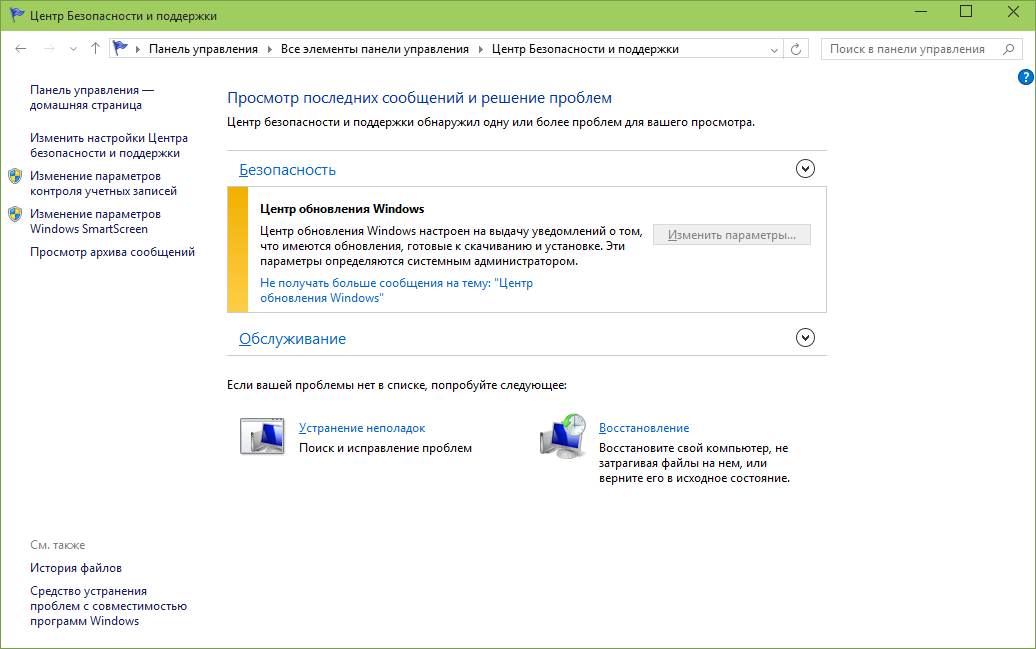Open Изменение параметров контроля учетных записей

point(104,183)
